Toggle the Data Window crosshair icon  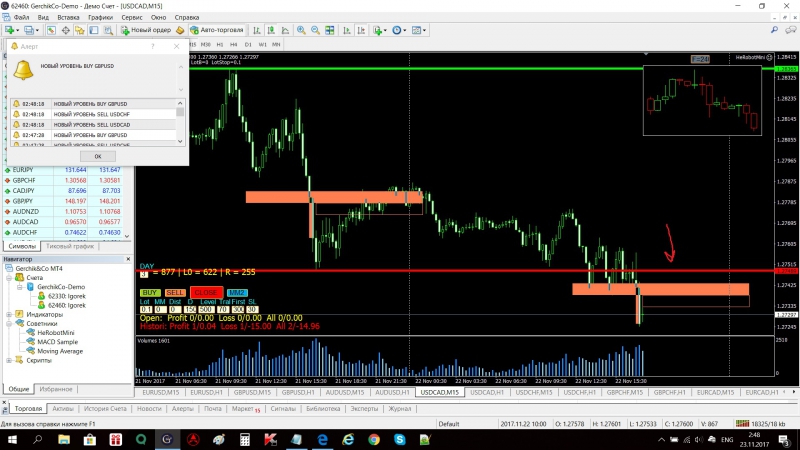(x=65, y=30)
